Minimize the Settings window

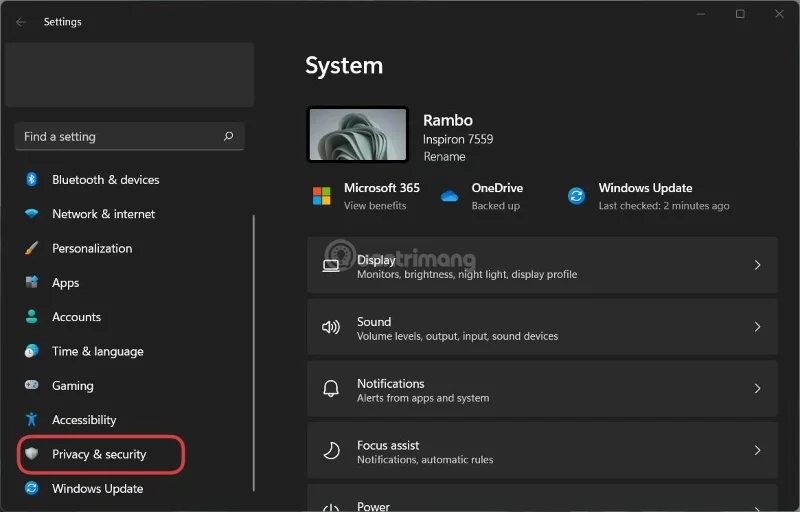coord(701,14)
